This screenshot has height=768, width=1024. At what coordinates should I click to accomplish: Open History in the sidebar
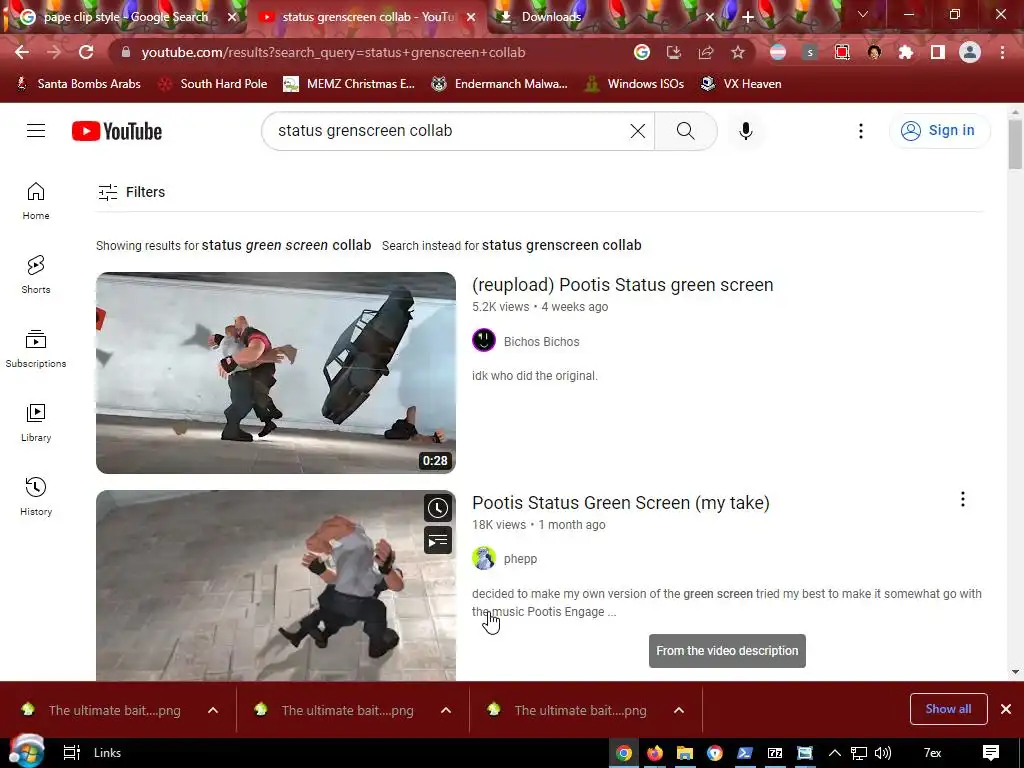pyautogui.click(x=36, y=496)
